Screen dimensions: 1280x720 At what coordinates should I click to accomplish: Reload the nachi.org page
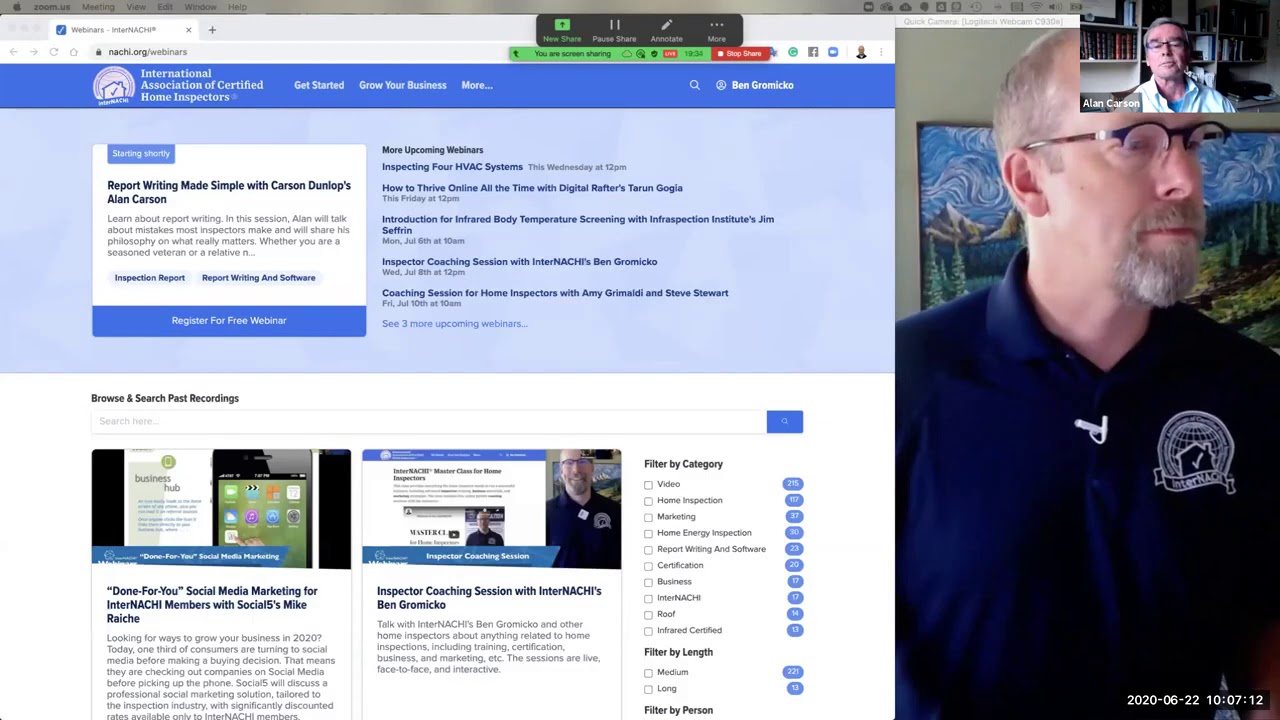(53, 52)
